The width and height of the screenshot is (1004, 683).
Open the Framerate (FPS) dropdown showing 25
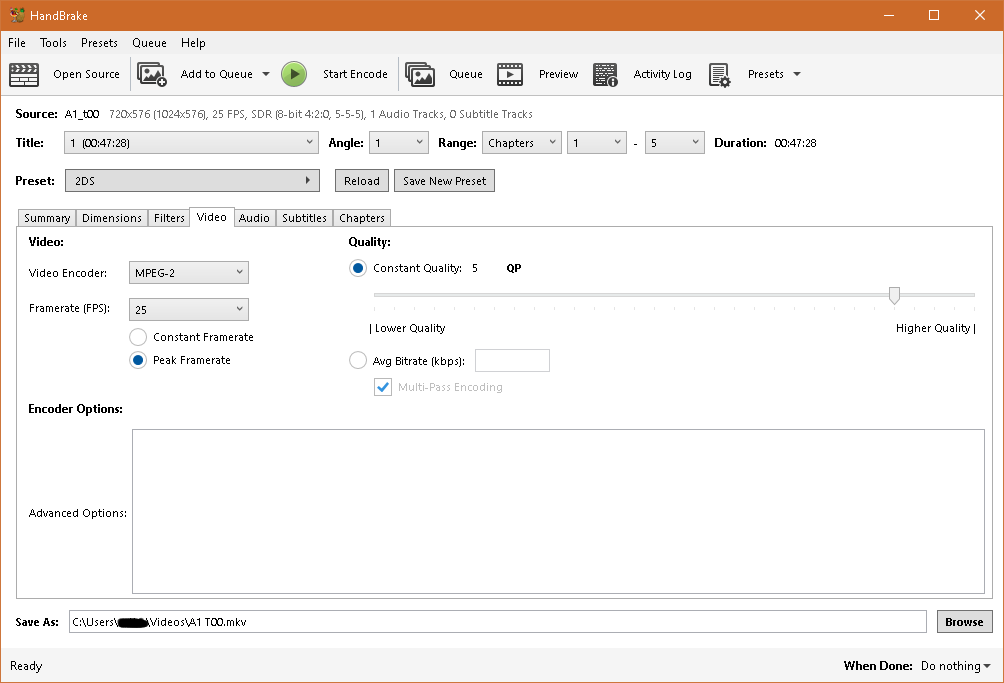coord(188,310)
